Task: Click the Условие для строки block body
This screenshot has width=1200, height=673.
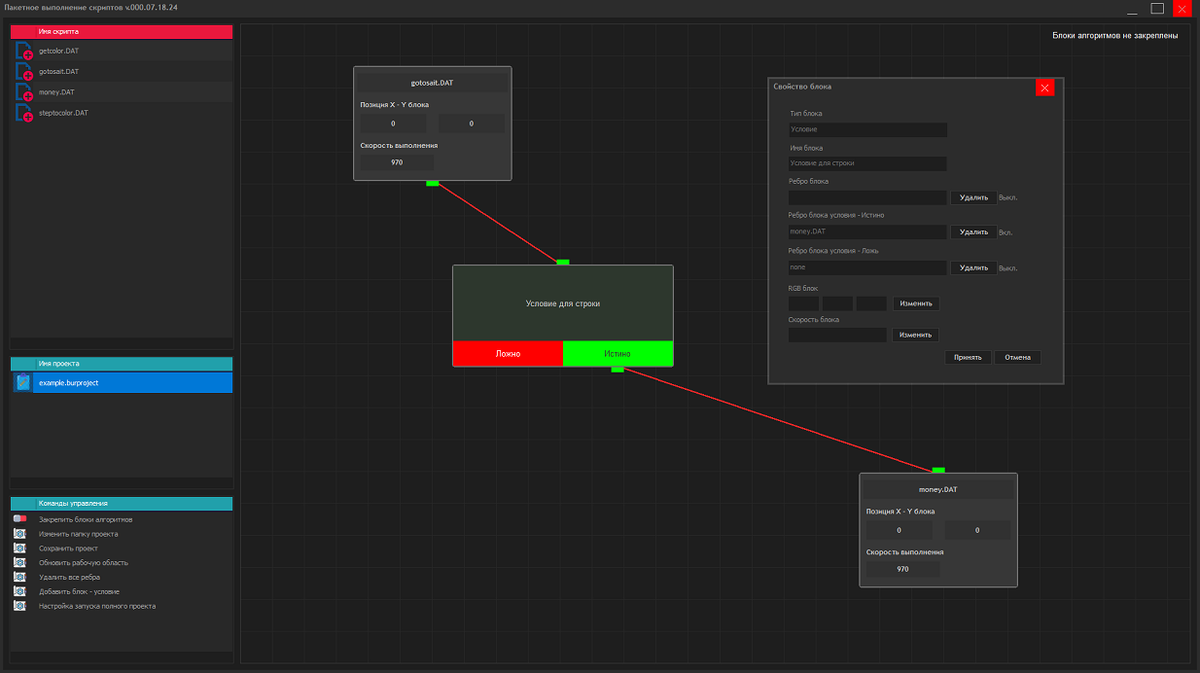Action: click(x=563, y=303)
